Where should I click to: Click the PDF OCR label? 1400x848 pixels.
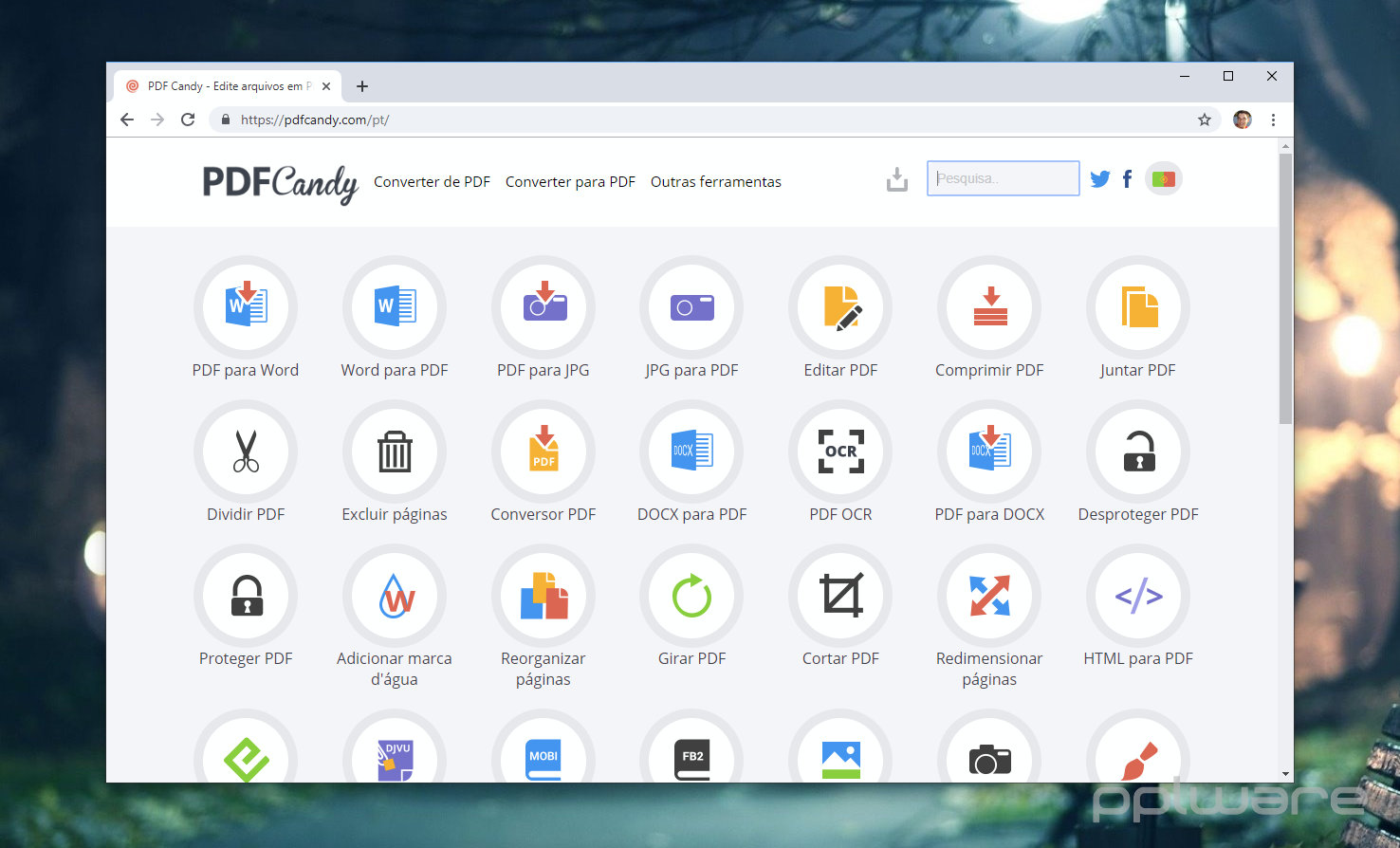tap(840, 514)
